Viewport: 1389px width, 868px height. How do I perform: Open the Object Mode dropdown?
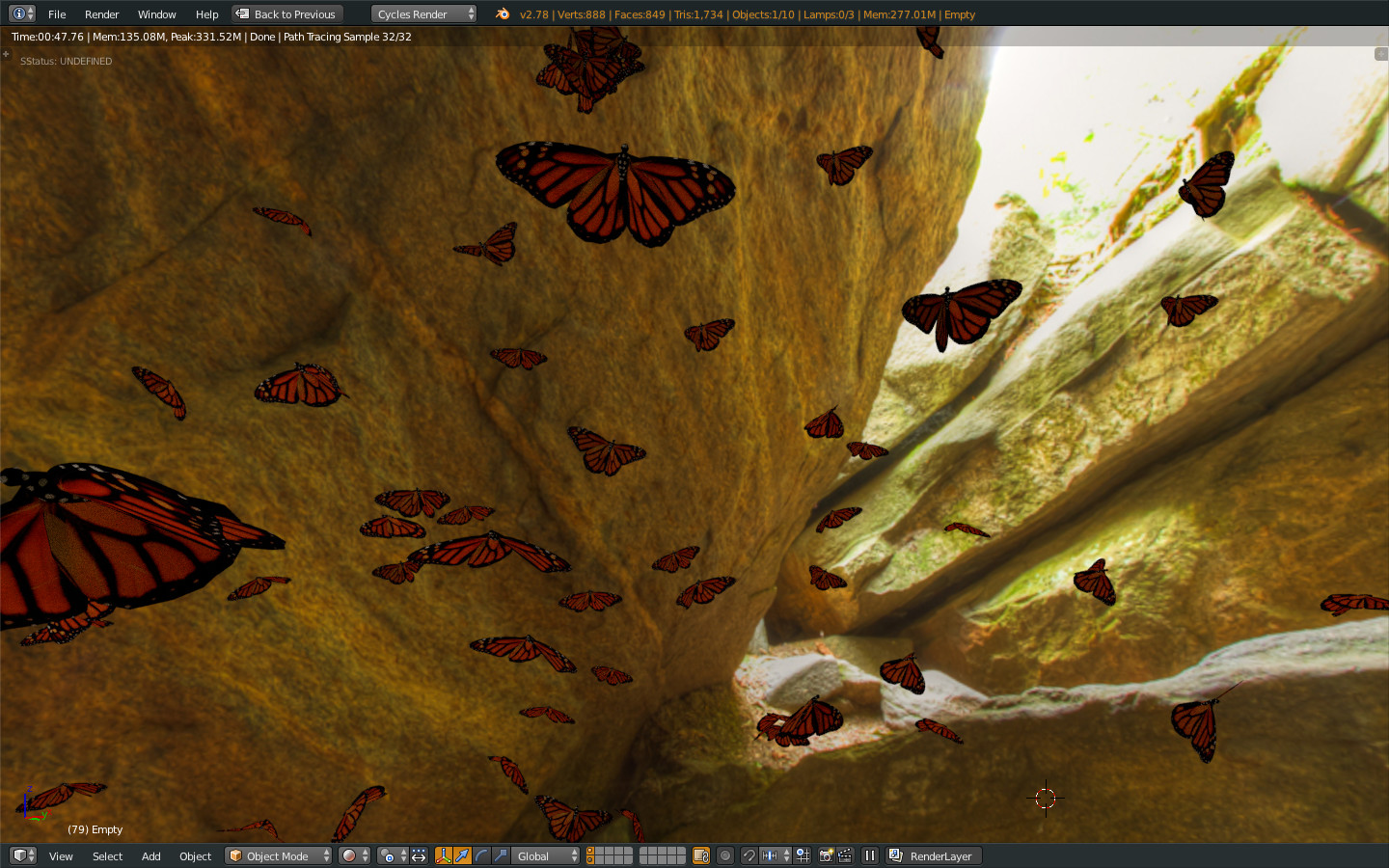click(x=278, y=855)
